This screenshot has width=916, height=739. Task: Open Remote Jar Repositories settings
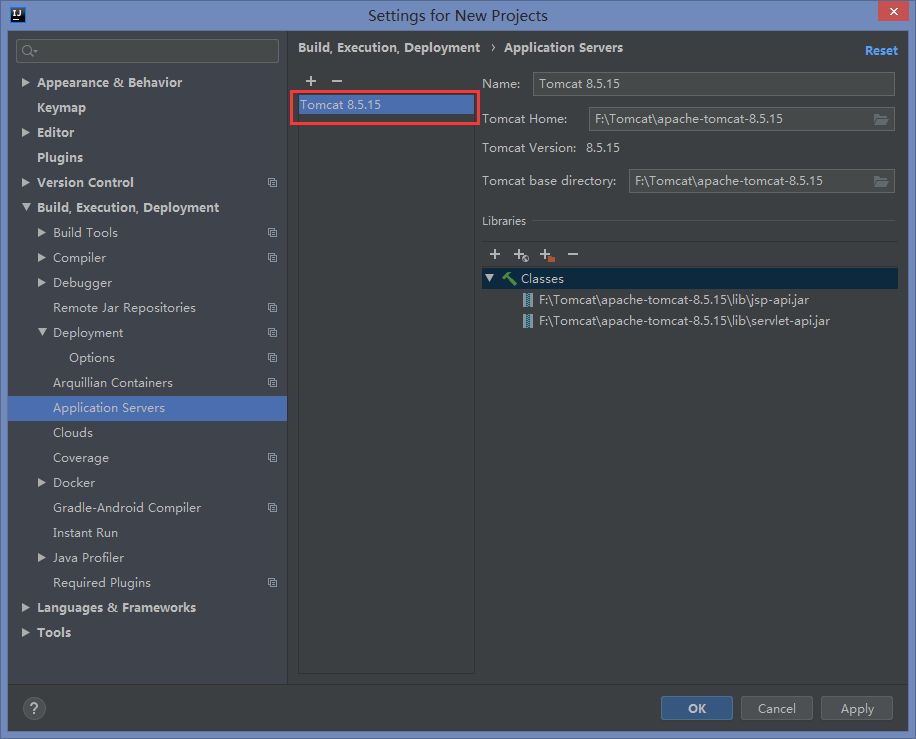[x=124, y=308]
